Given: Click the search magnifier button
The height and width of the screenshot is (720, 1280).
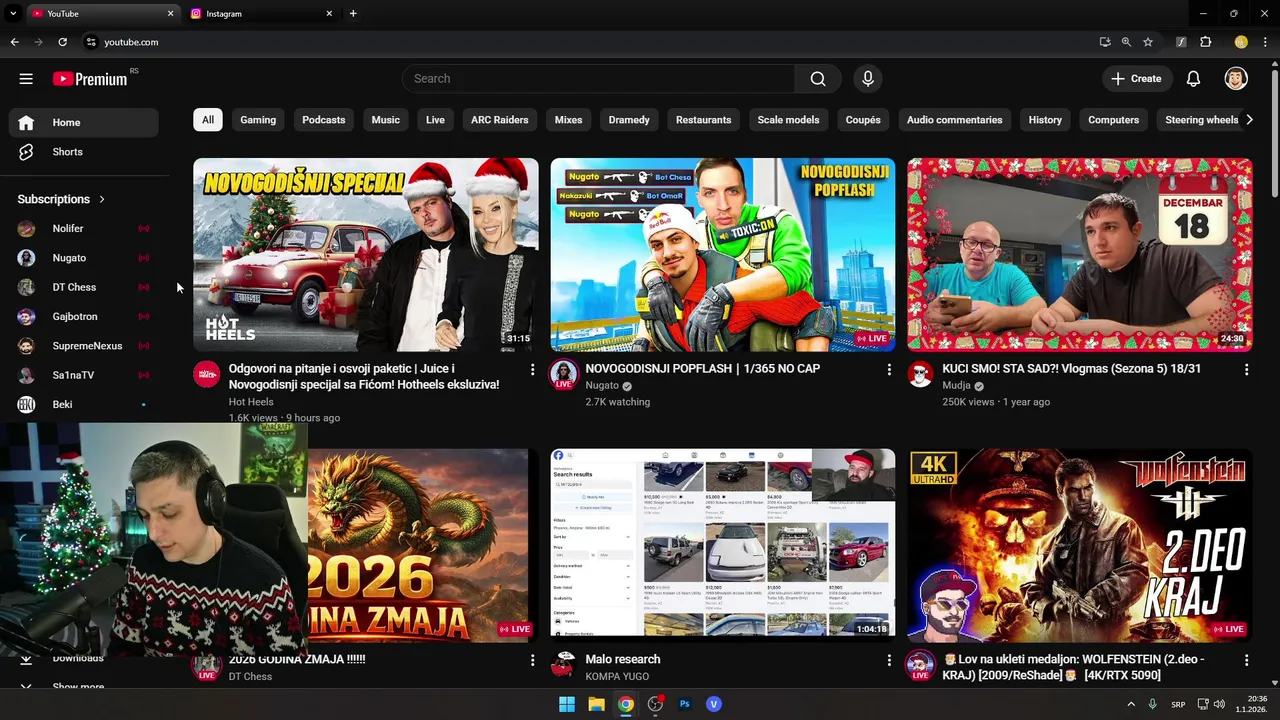Looking at the screenshot, I should 818,79.
